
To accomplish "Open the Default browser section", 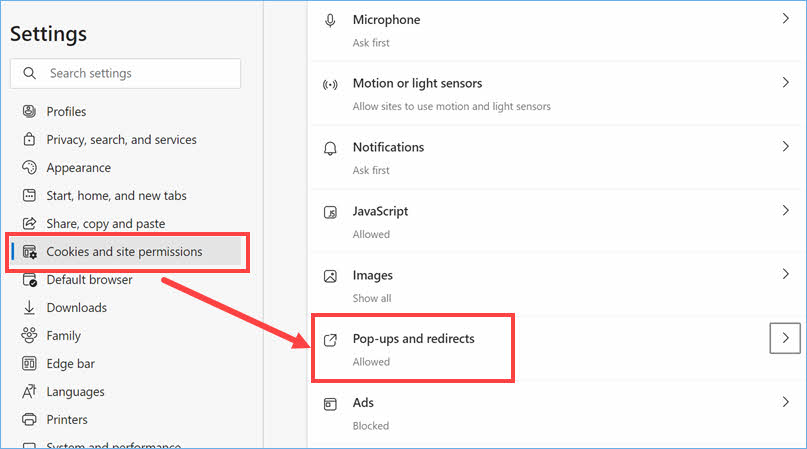I will [x=89, y=280].
